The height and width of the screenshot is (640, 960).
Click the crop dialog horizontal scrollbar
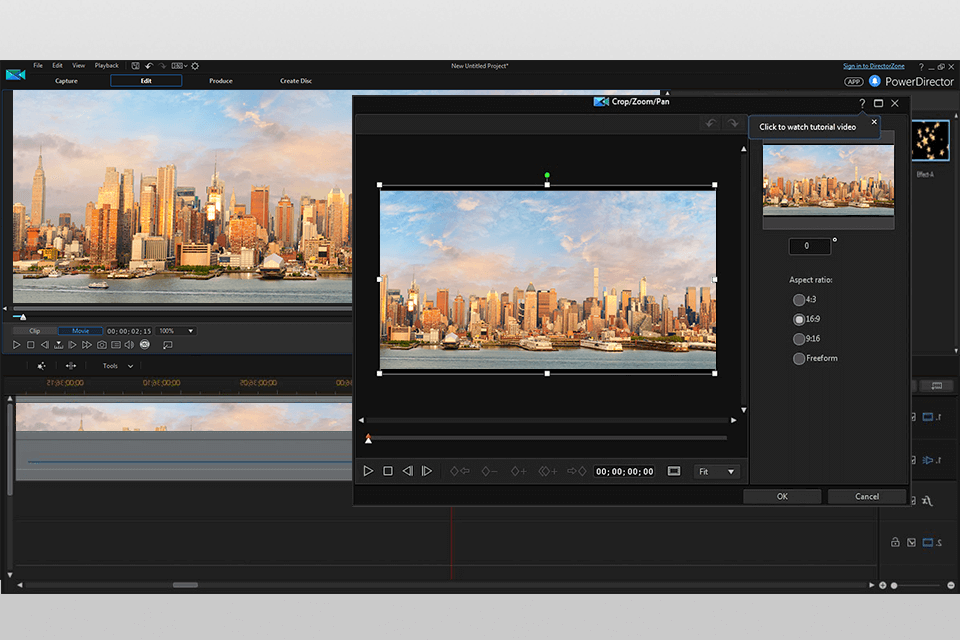point(547,420)
